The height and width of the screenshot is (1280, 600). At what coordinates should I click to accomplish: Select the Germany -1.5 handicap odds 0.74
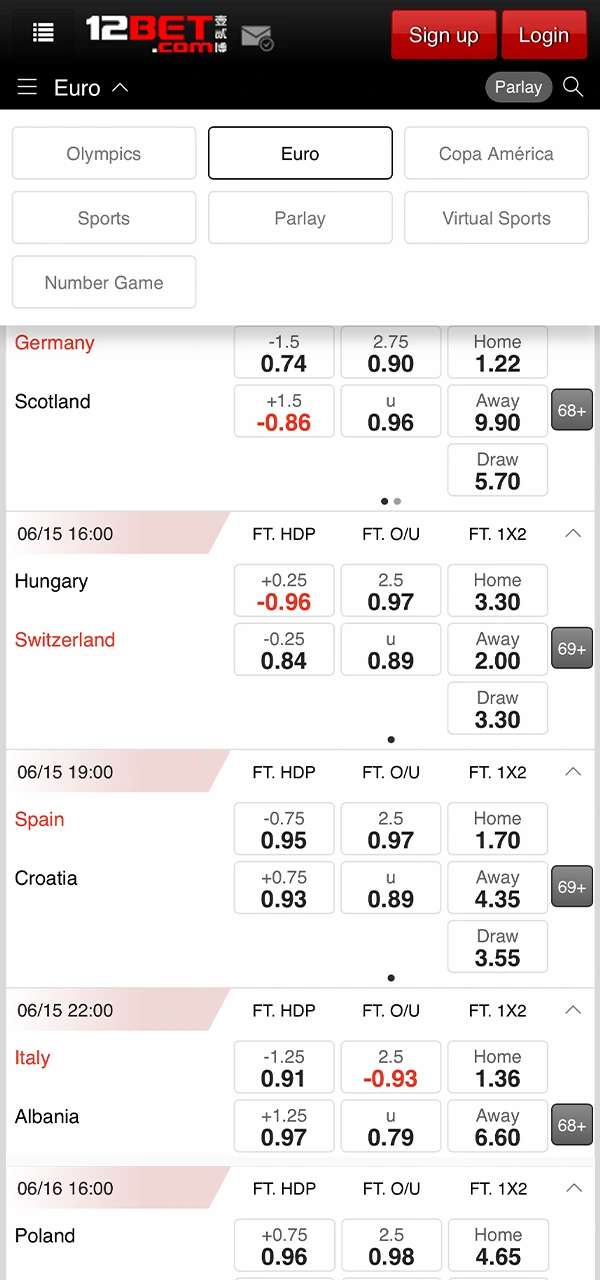(x=283, y=352)
